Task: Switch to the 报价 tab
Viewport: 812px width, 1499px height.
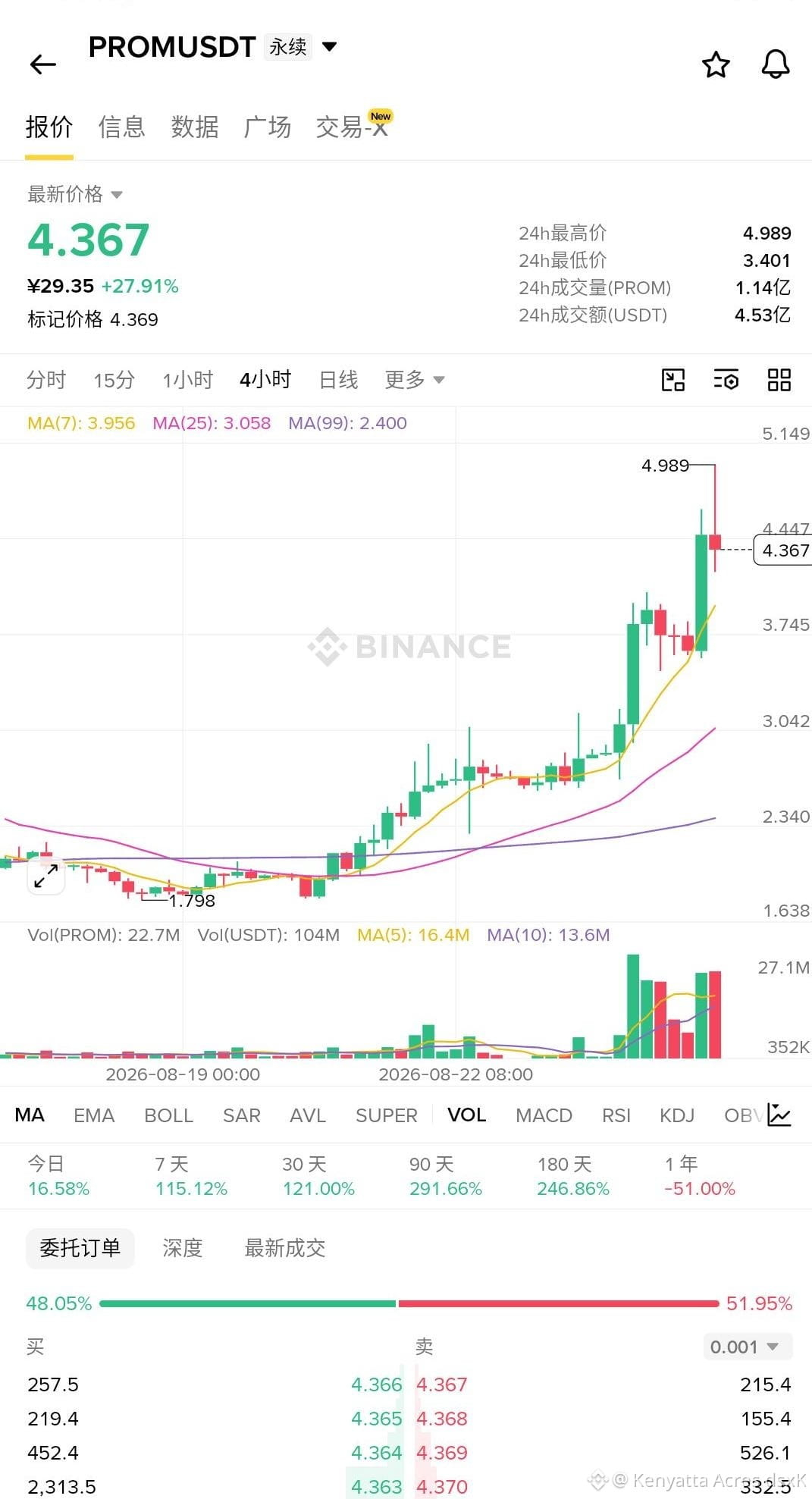Action: pyautogui.click(x=49, y=127)
